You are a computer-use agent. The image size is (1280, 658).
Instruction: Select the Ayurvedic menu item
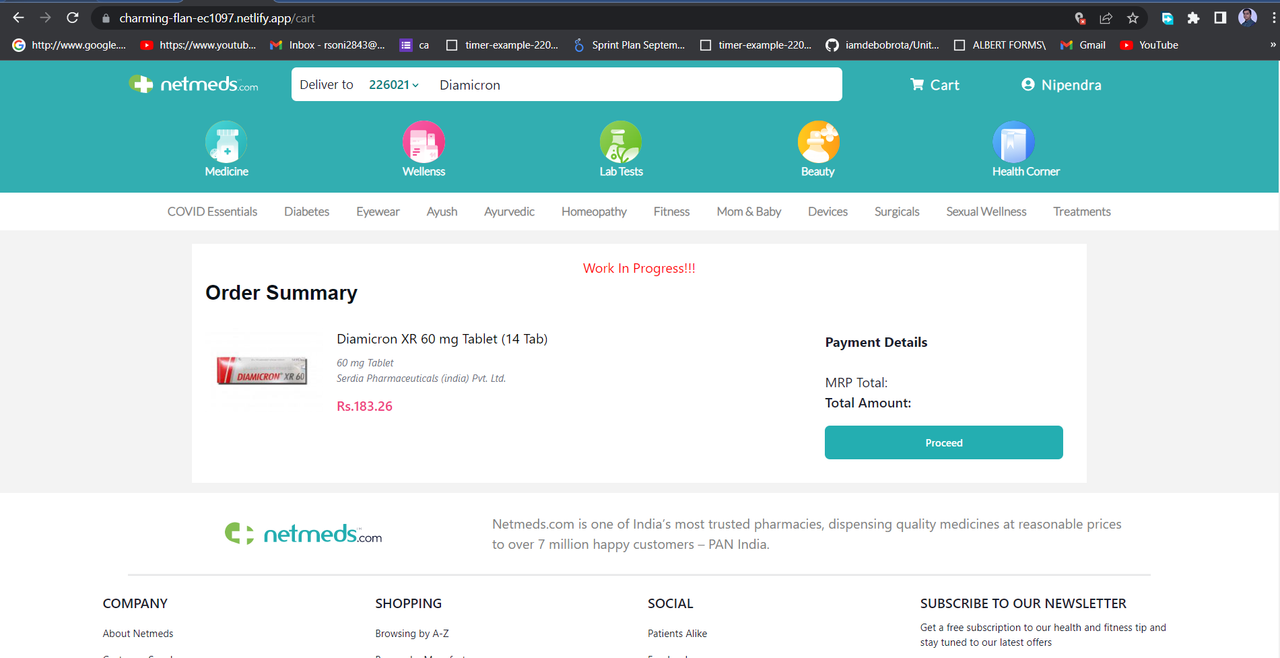(x=509, y=212)
